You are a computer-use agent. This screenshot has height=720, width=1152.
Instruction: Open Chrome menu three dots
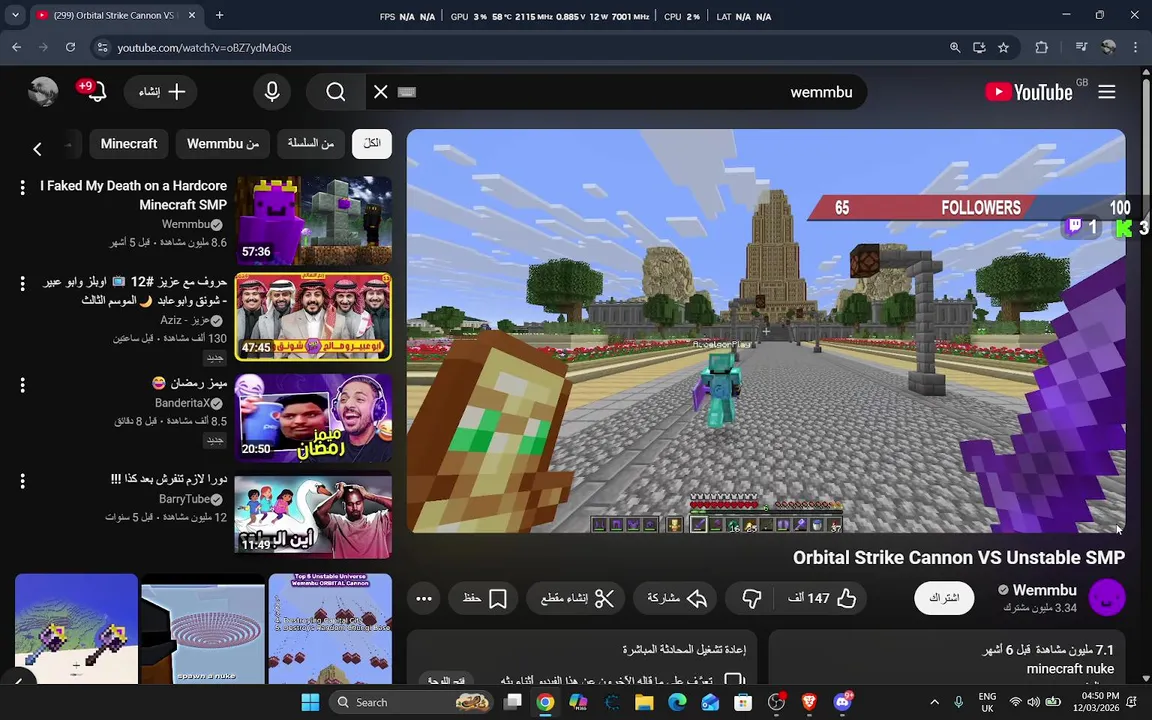pyautogui.click(x=1137, y=47)
